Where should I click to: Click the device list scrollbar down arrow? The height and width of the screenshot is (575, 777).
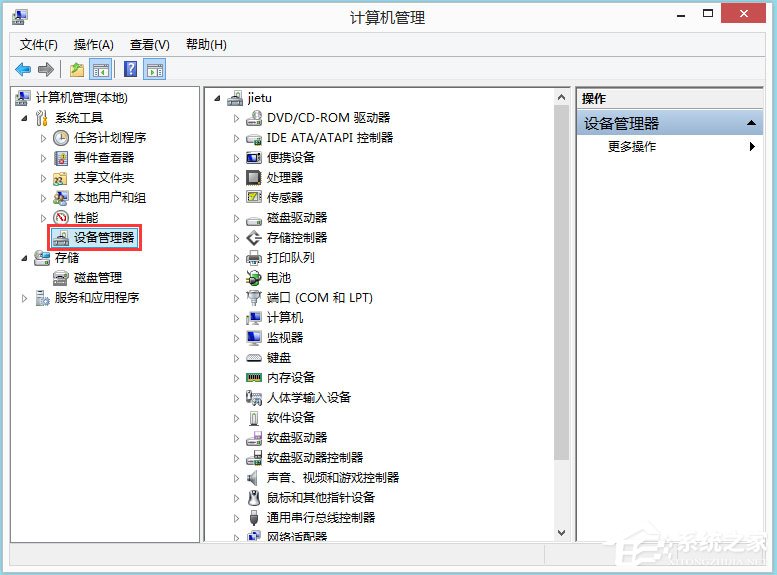[x=561, y=533]
